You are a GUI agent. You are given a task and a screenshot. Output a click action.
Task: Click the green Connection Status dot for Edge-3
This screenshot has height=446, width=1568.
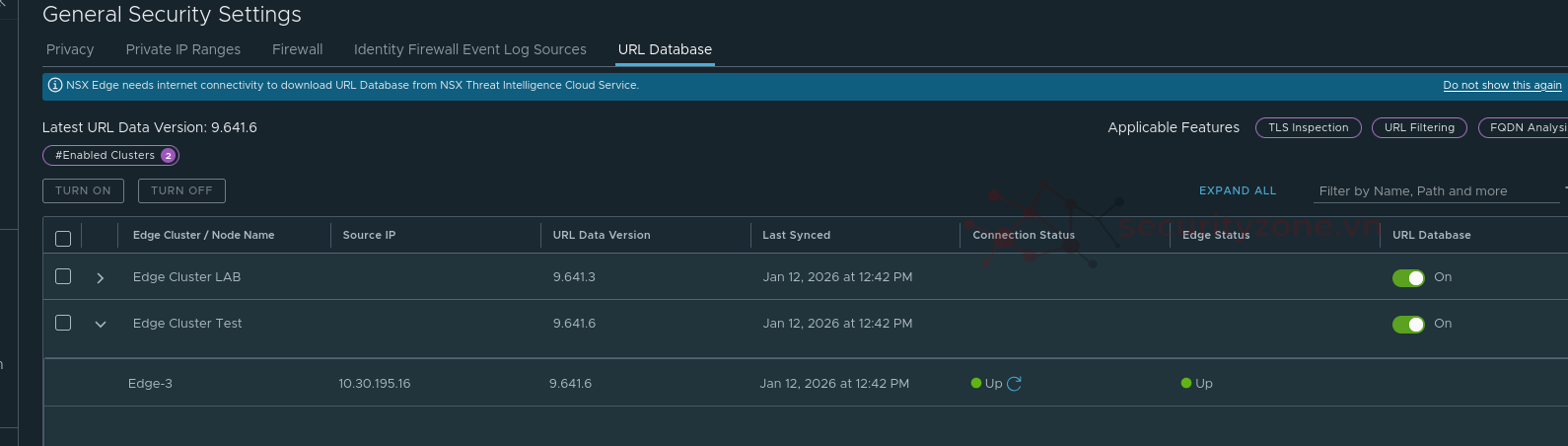[x=976, y=384]
